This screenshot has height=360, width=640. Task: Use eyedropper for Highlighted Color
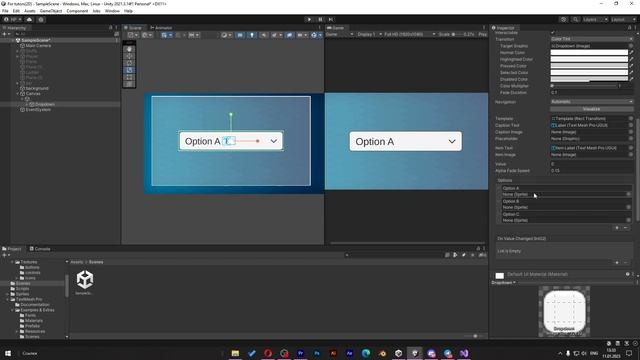pyautogui.click(x=631, y=59)
